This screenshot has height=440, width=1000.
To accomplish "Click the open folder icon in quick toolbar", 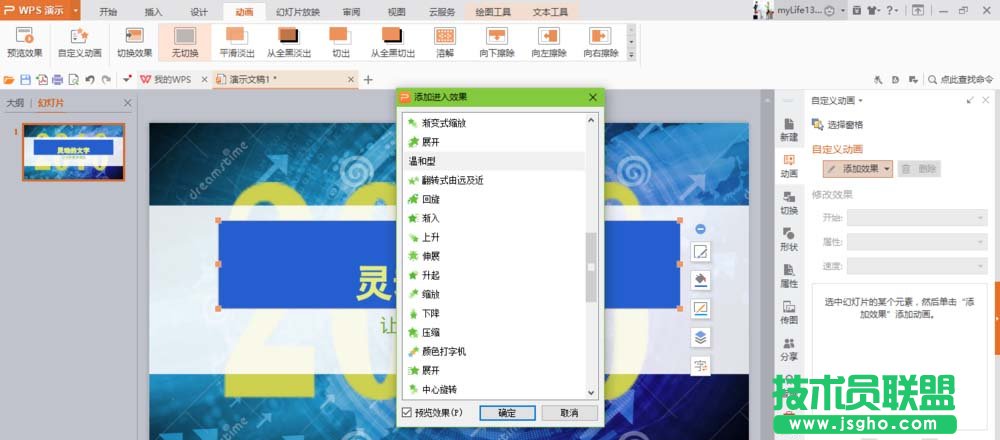I will click(9, 80).
